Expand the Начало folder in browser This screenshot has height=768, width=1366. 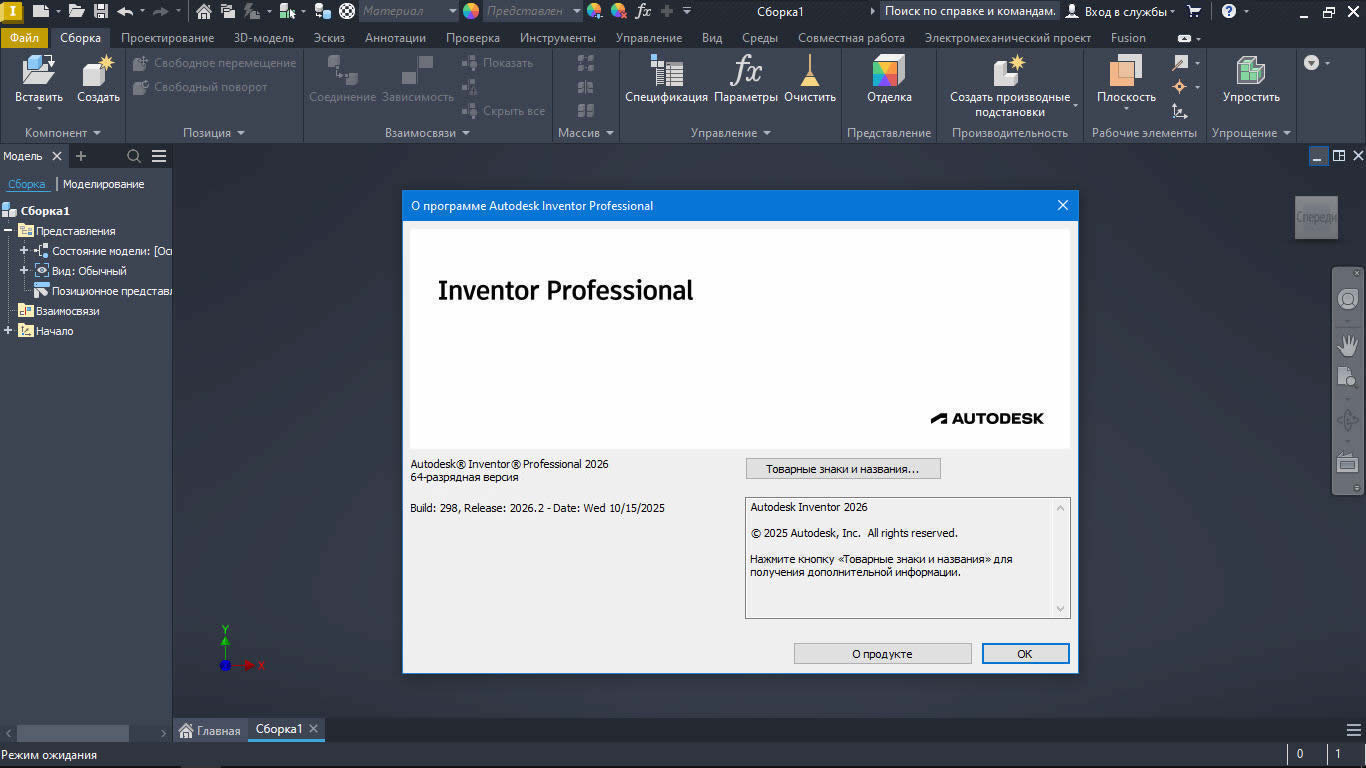pos(8,331)
